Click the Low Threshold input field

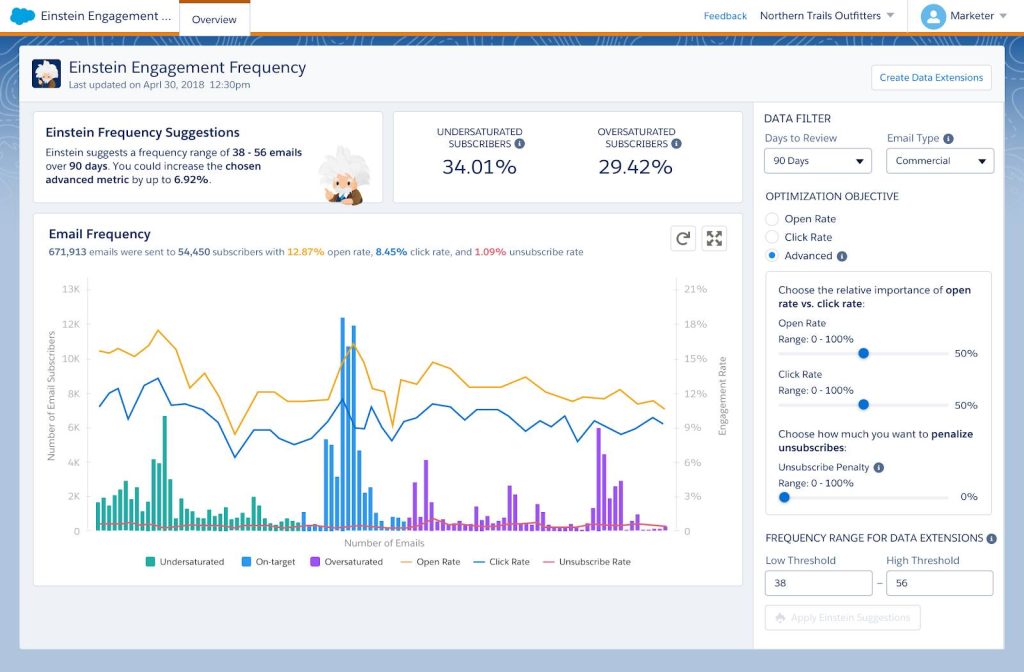point(818,582)
